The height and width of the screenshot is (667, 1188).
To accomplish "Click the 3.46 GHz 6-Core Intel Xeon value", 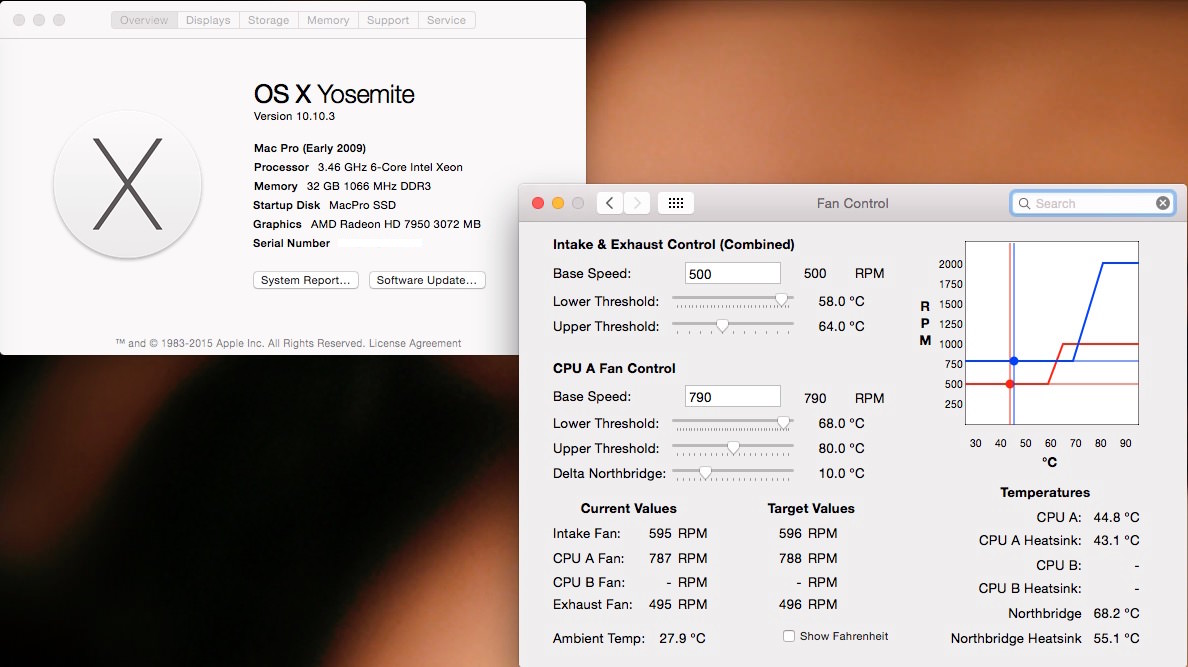I will [390, 167].
